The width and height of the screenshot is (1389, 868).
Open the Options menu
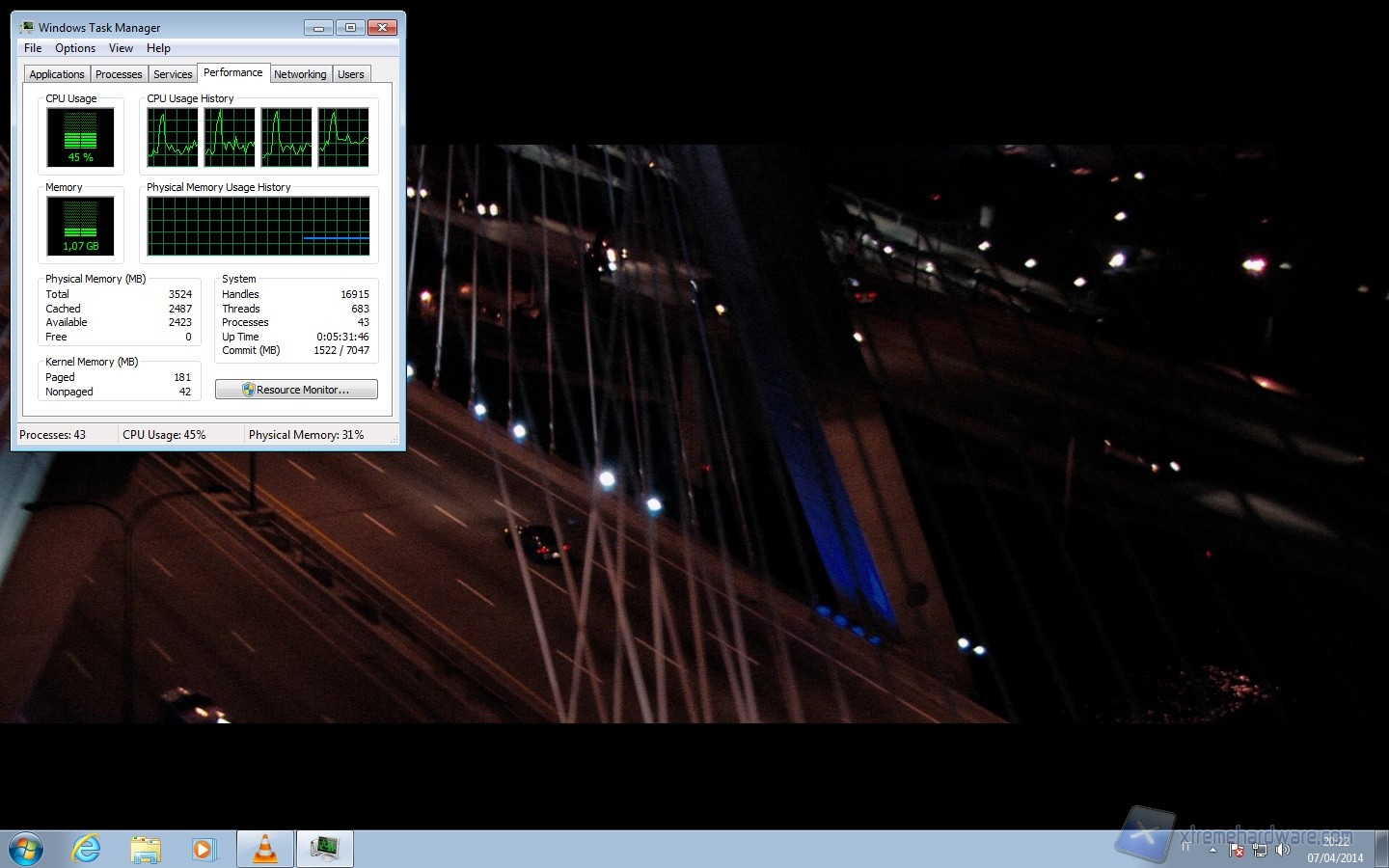tap(74, 48)
